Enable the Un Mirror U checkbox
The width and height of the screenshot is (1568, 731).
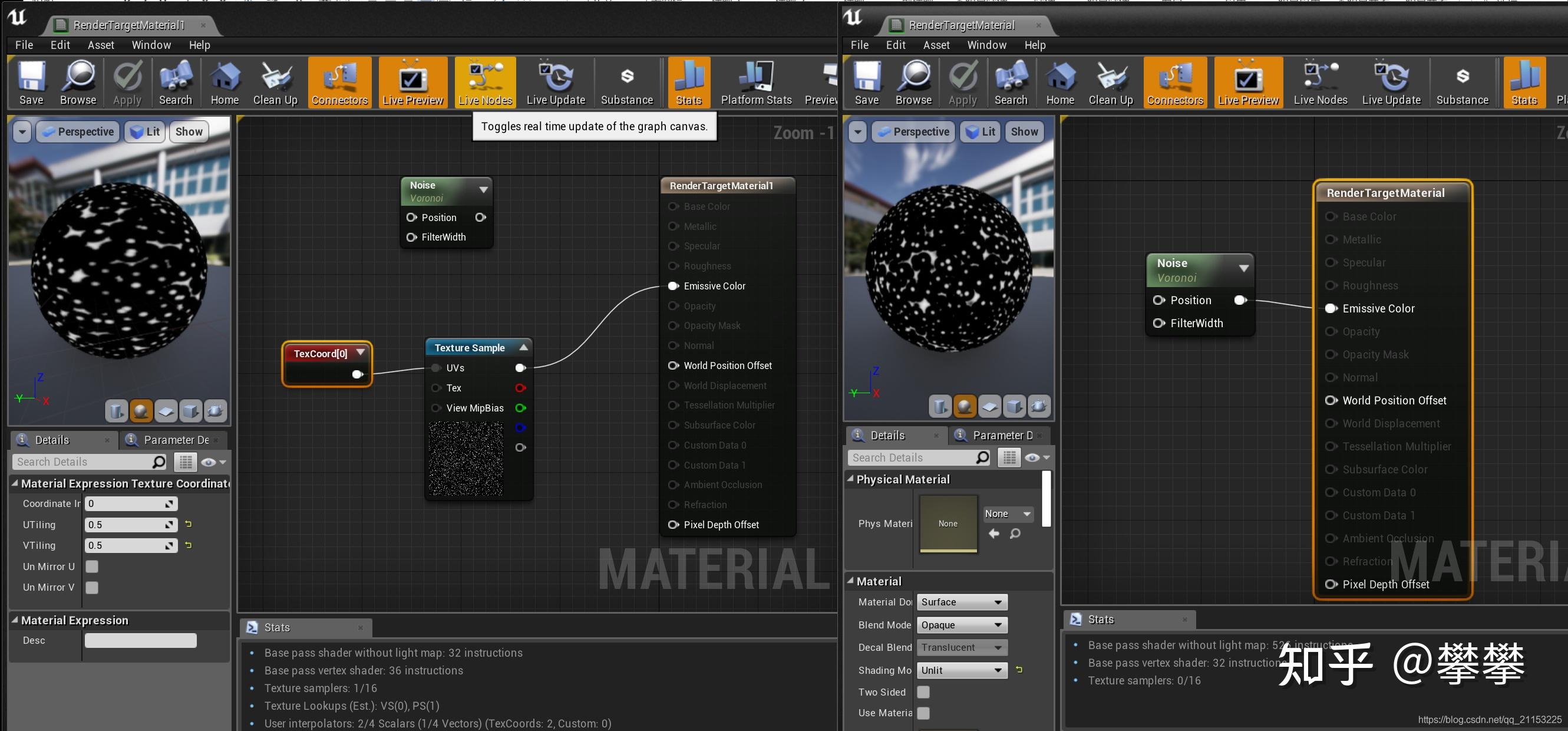pyautogui.click(x=91, y=566)
